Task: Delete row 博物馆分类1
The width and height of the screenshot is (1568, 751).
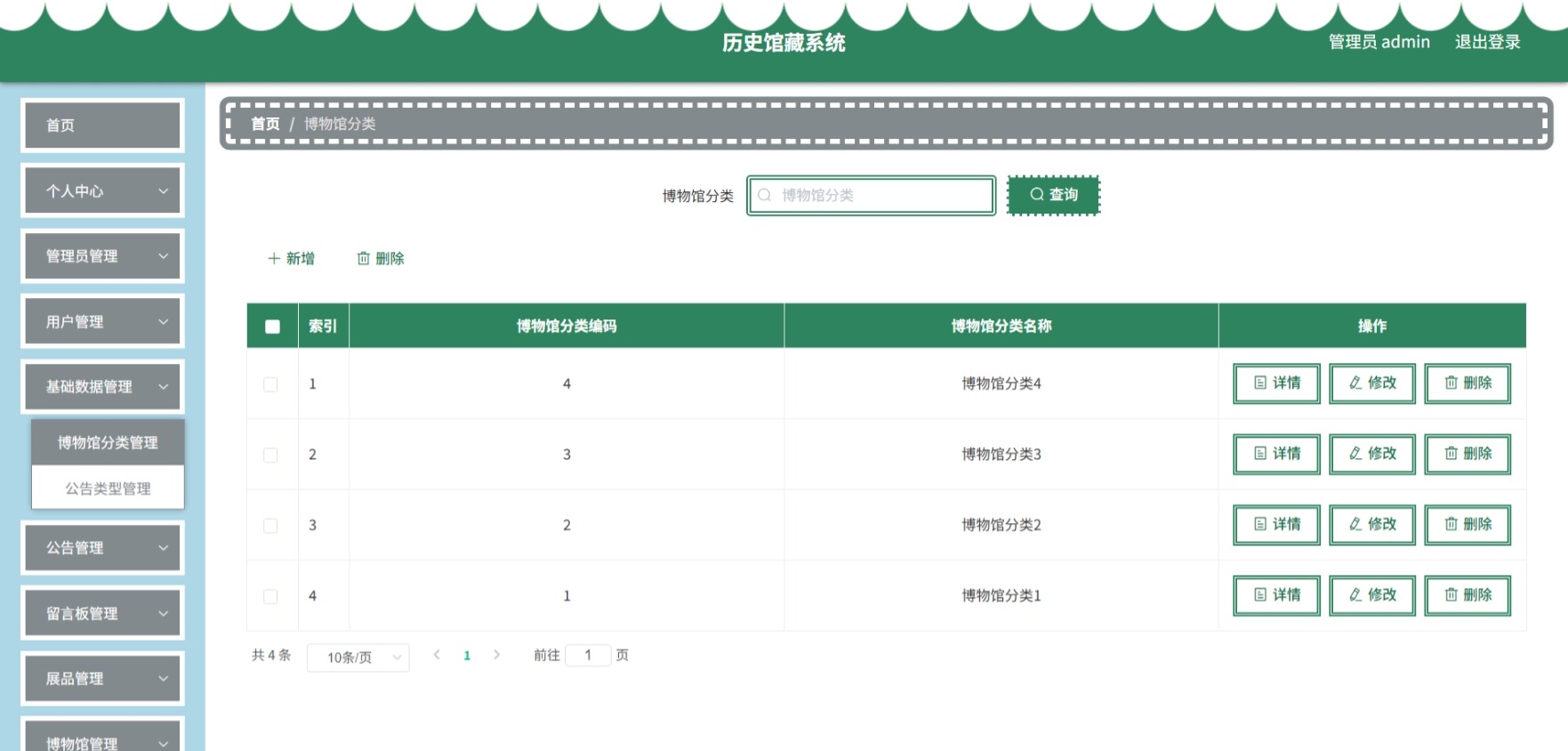Action: [1467, 595]
